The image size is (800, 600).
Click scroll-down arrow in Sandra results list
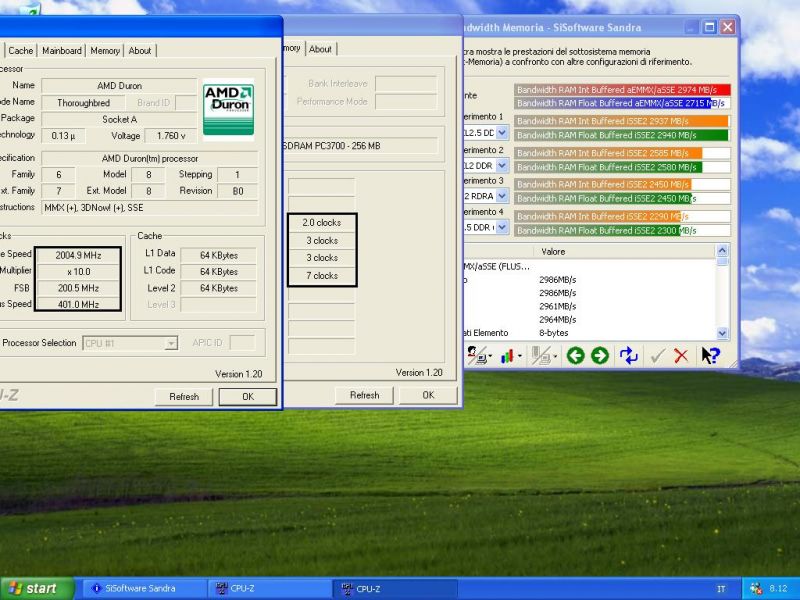pos(722,333)
